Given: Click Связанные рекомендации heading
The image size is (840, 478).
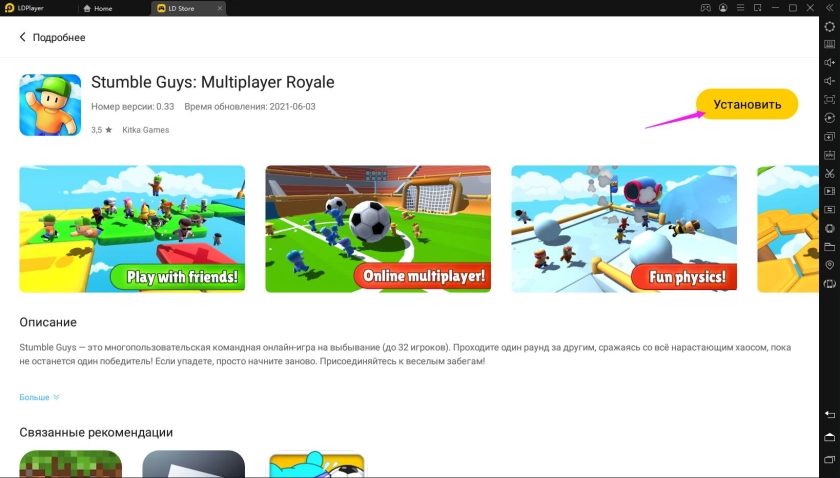Looking at the screenshot, I should pyautogui.click(x=96, y=432).
